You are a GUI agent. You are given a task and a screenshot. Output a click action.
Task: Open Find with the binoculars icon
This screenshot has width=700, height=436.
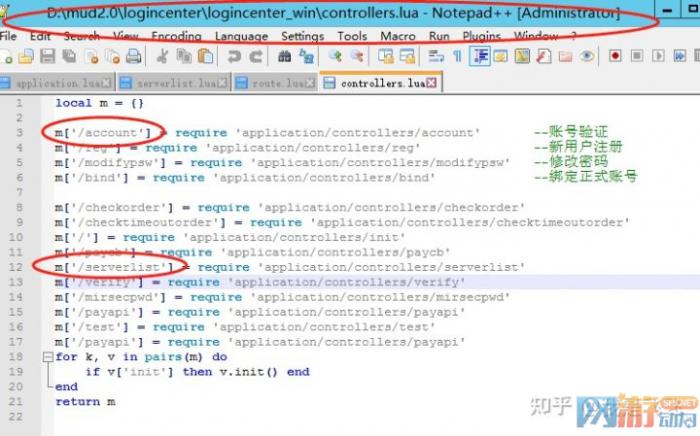pyautogui.click(x=284, y=57)
